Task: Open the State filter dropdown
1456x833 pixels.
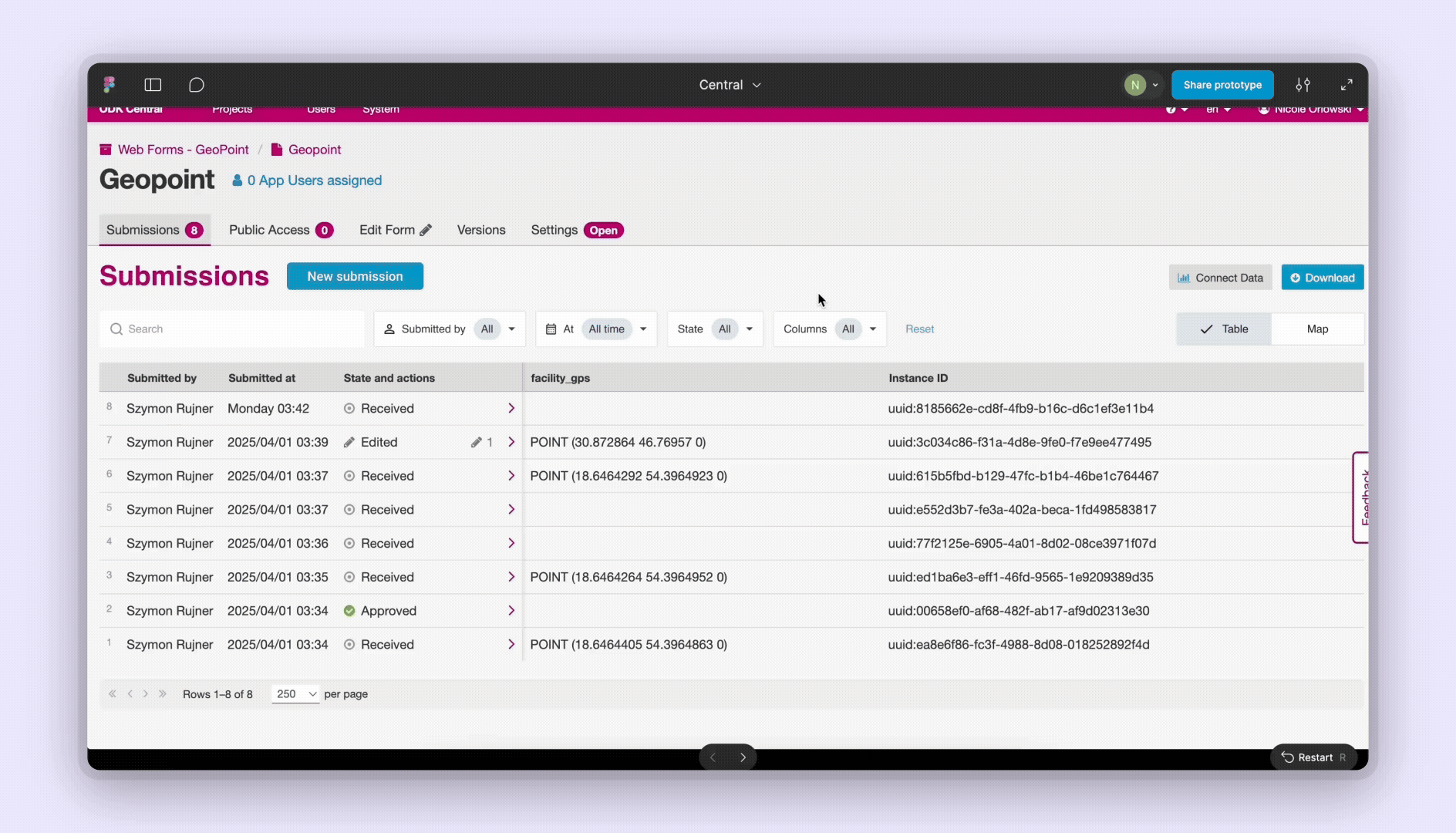Action: coord(715,329)
